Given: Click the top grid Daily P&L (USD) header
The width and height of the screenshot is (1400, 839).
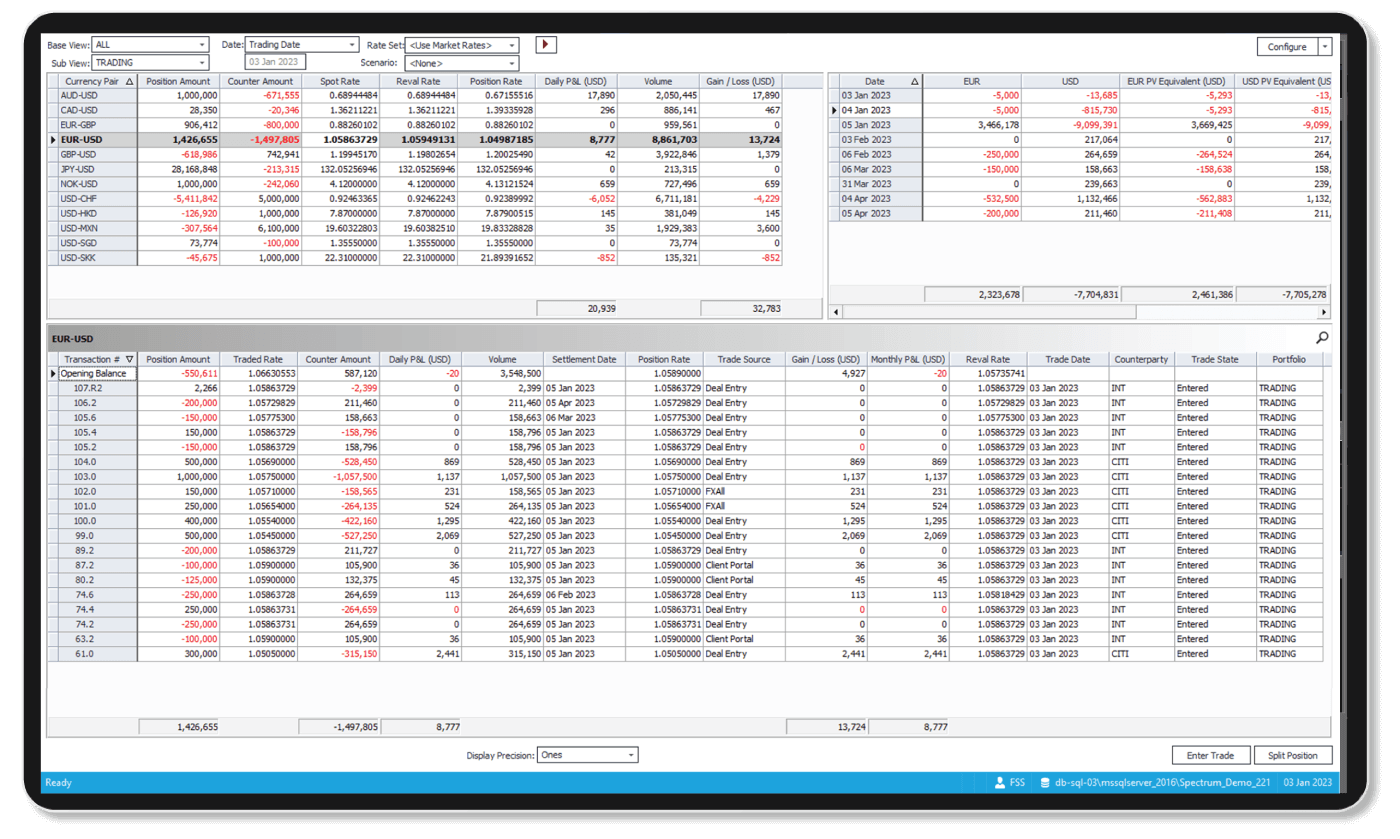Looking at the screenshot, I should [576, 82].
